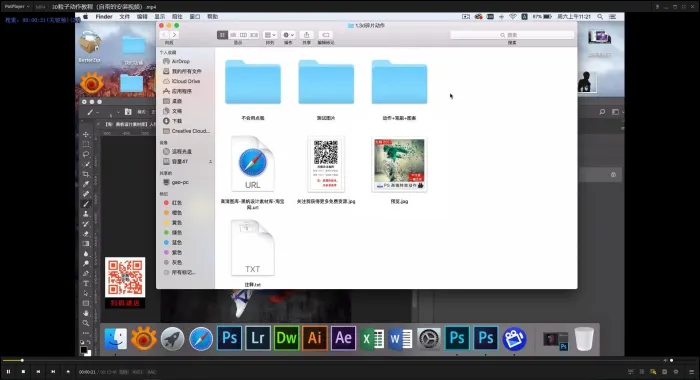Image resolution: width=700 pixels, height=380 pixels.
Task: Select the Crop tool in Photoshop
Action: pos(86,174)
